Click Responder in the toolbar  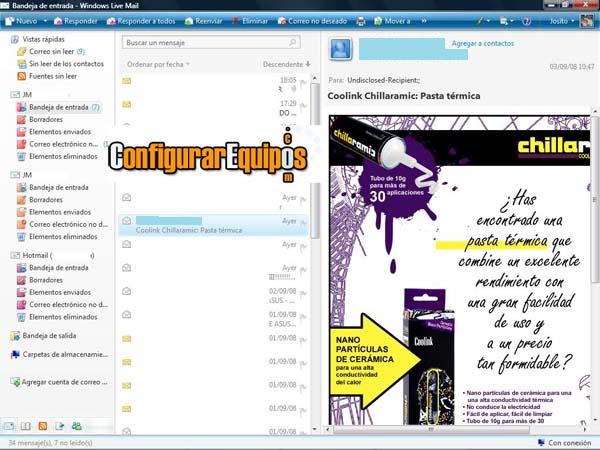[x=76, y=21]
